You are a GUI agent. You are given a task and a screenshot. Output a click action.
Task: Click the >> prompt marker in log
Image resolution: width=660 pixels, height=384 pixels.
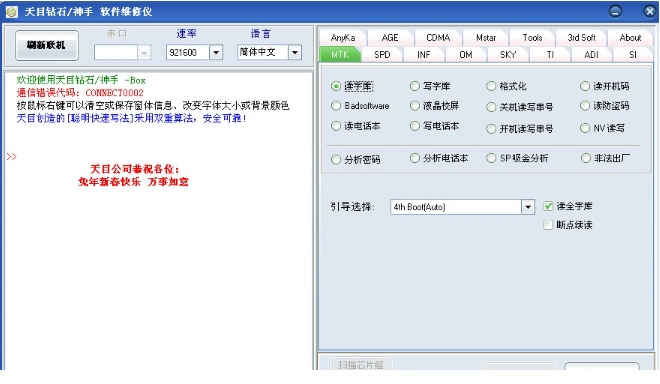(x=12, y=157)
